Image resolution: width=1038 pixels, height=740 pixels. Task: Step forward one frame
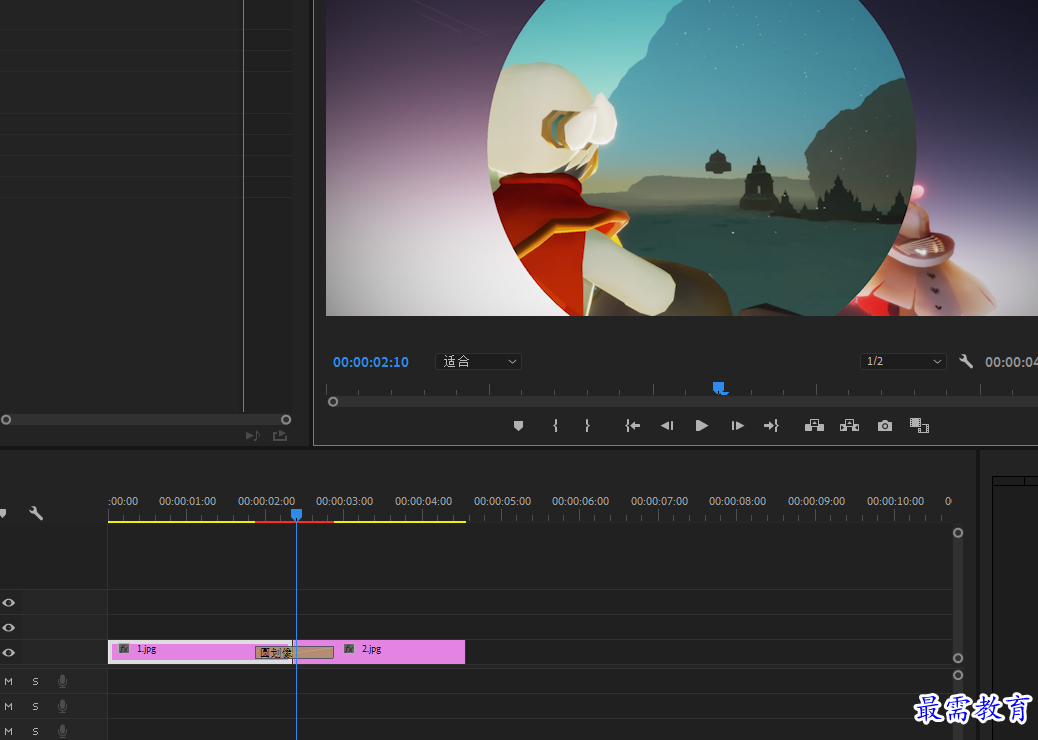737,426
